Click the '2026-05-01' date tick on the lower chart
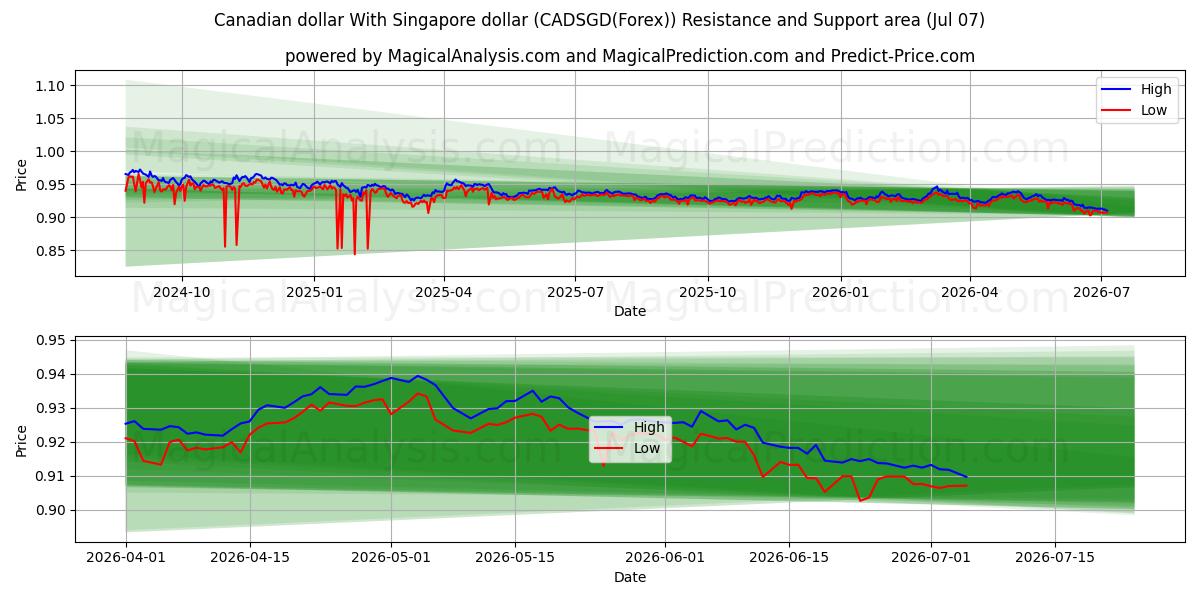Screen dimensions: 1200x600 (391, 560)
